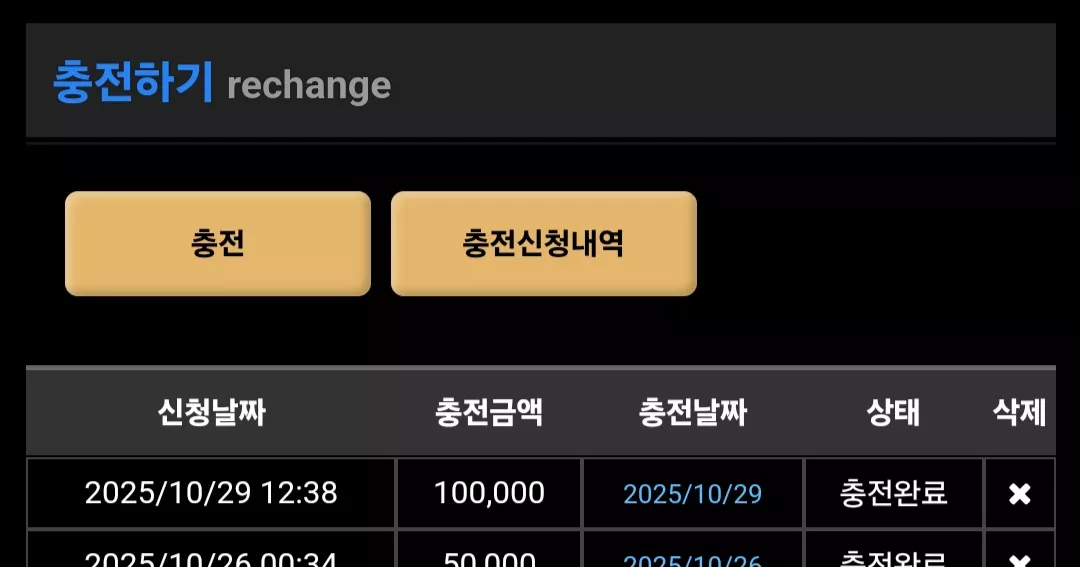Click the empty header area beside rechange

723,81
